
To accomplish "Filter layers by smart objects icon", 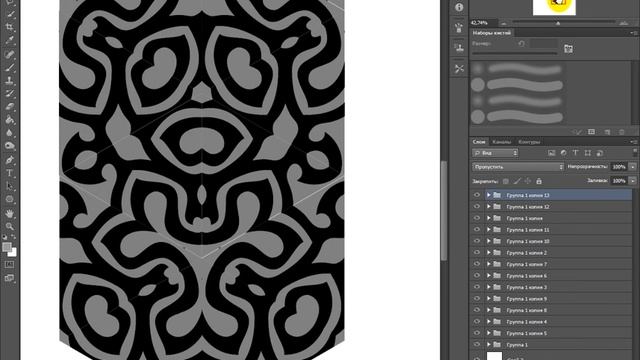I will [x=600, y=153].
